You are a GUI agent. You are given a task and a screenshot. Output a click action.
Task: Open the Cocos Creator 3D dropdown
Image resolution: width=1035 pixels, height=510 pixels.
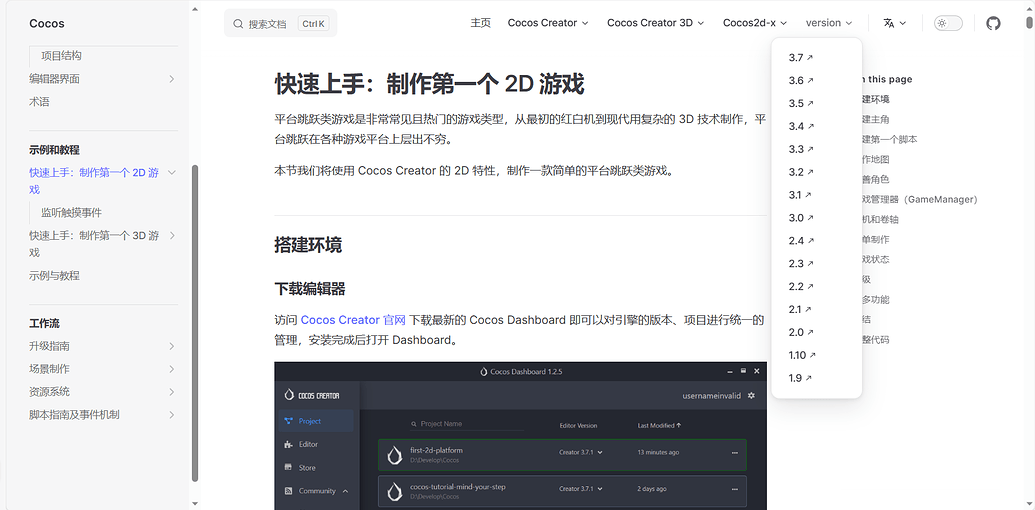(655, 23)
